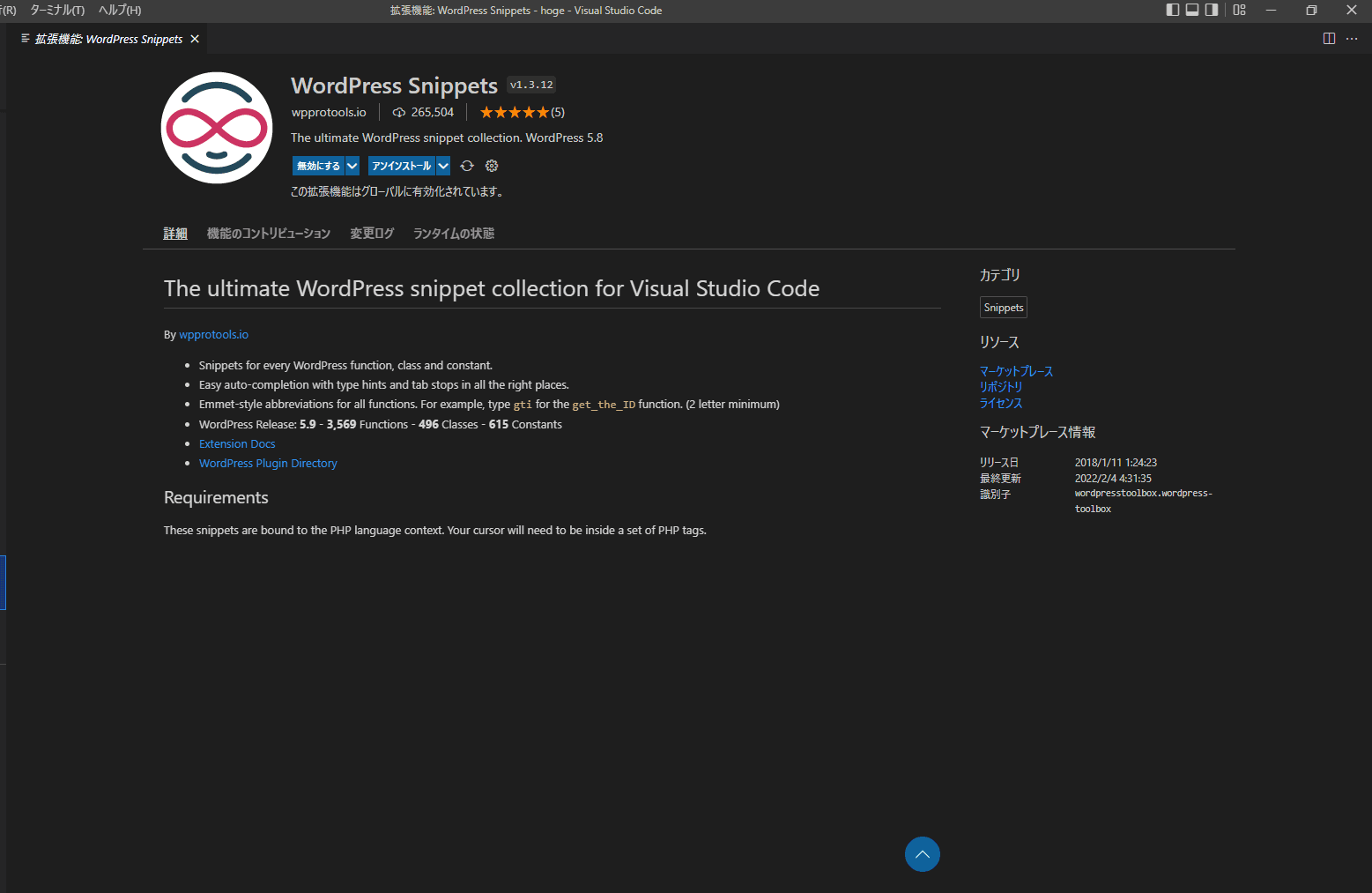
Task: Toggle the primary side bar layout icon
Action: pos(1172,10)
